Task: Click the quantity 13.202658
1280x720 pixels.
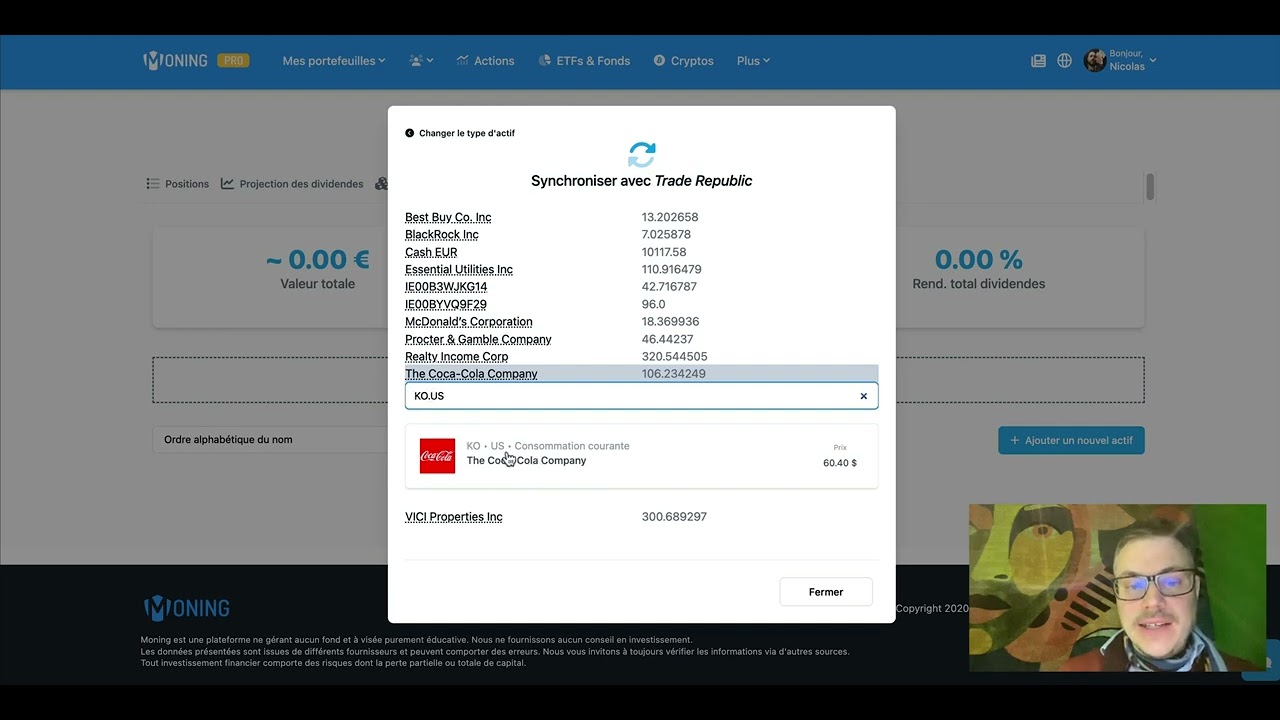Action: [x=670, y=217]
